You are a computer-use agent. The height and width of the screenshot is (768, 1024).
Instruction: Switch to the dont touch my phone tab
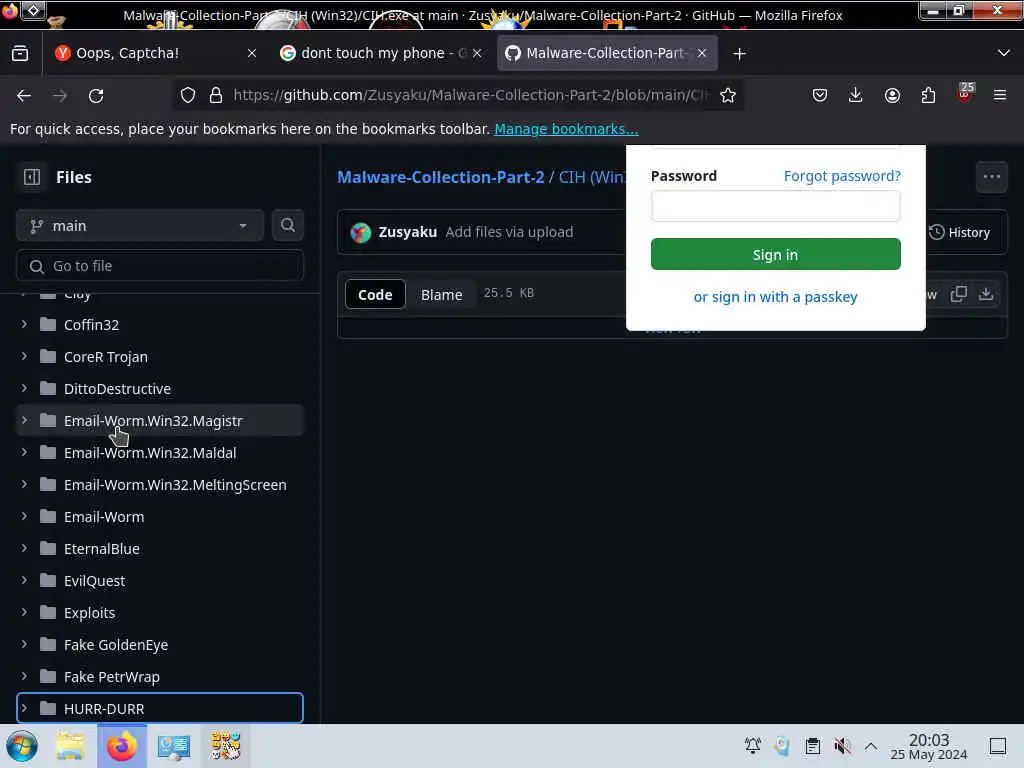tap(381, 54)
